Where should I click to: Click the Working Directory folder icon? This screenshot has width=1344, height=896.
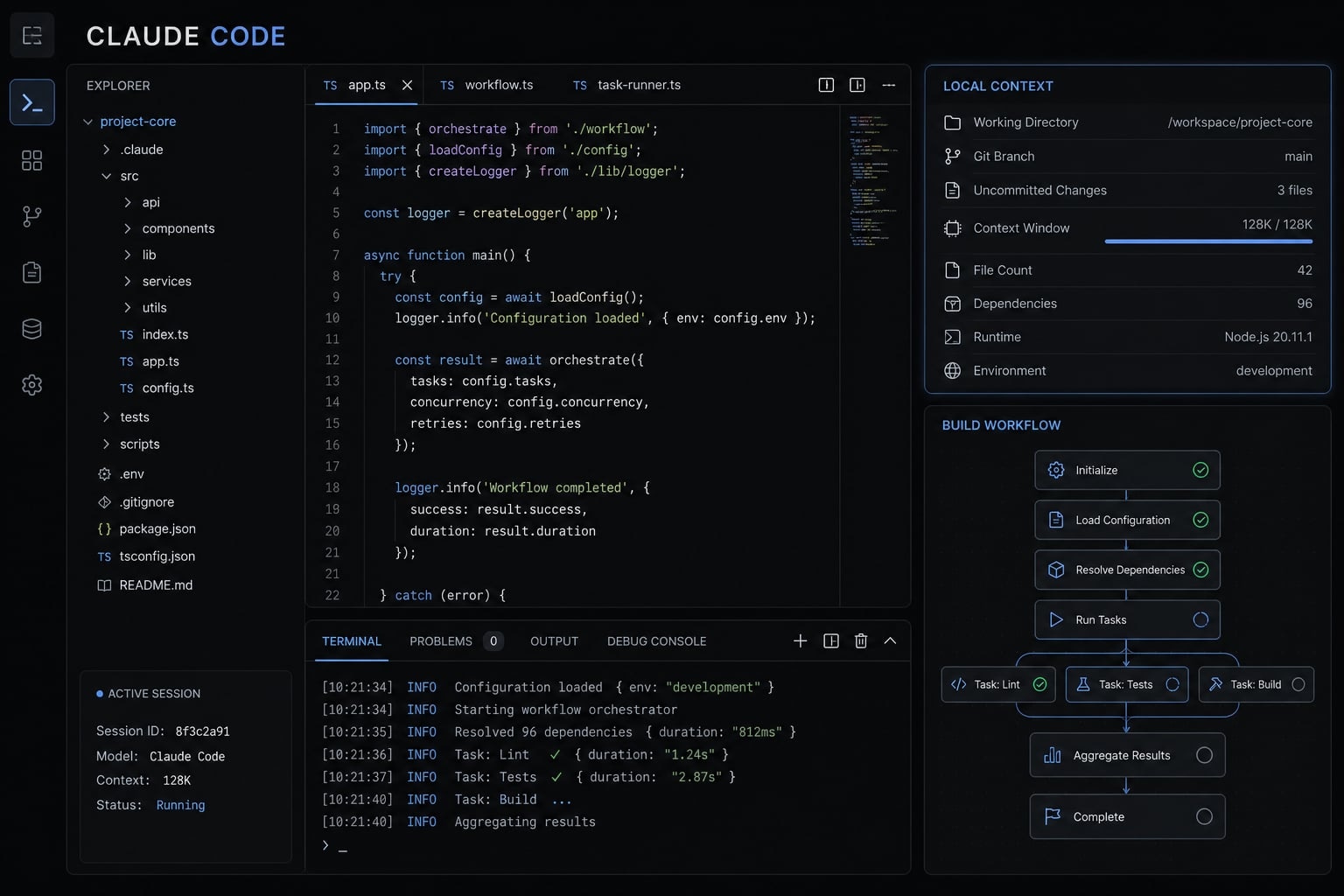point(953,122)
